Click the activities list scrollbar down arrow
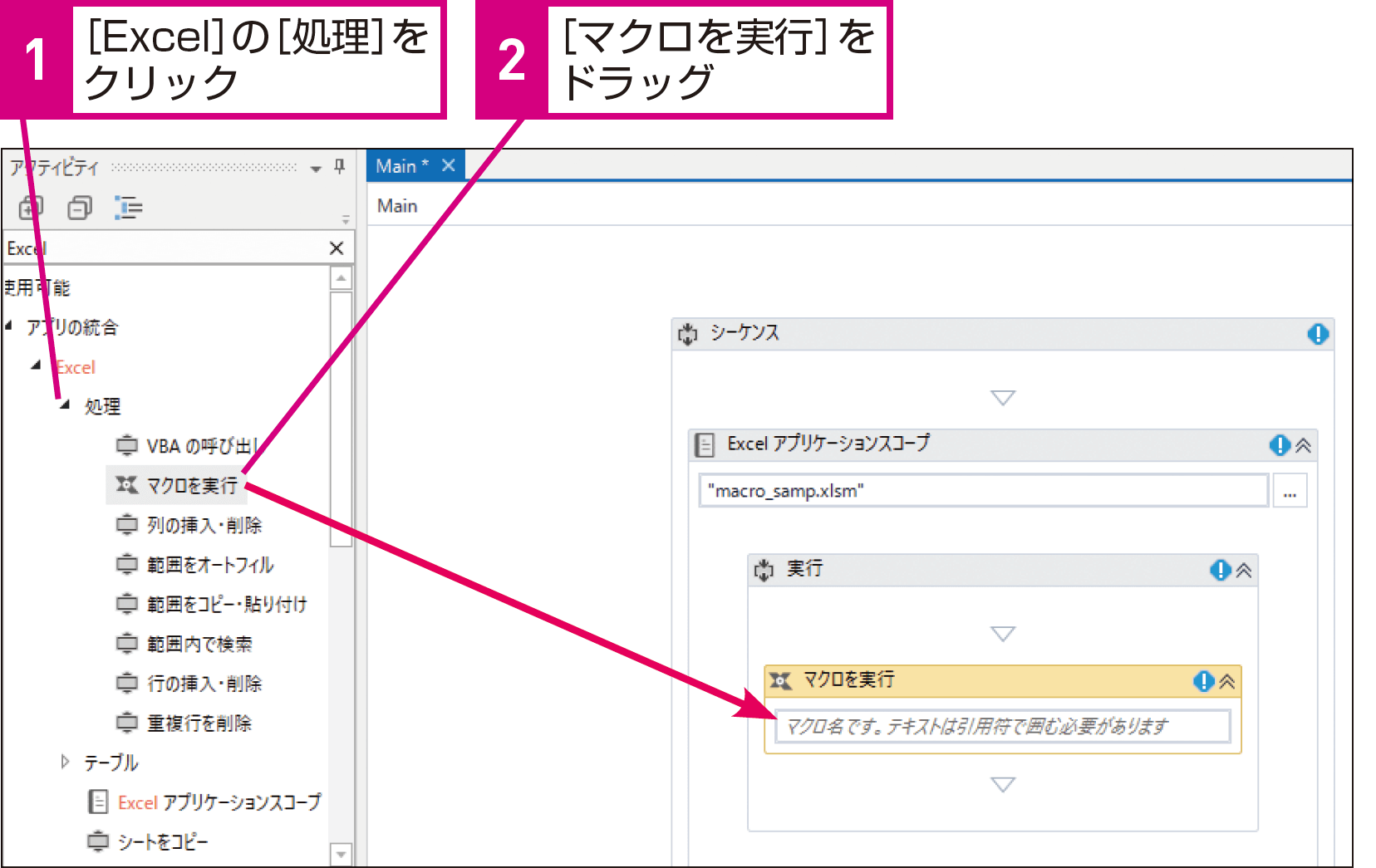This screenshot has height=868, width=1376. coord(341,854)
